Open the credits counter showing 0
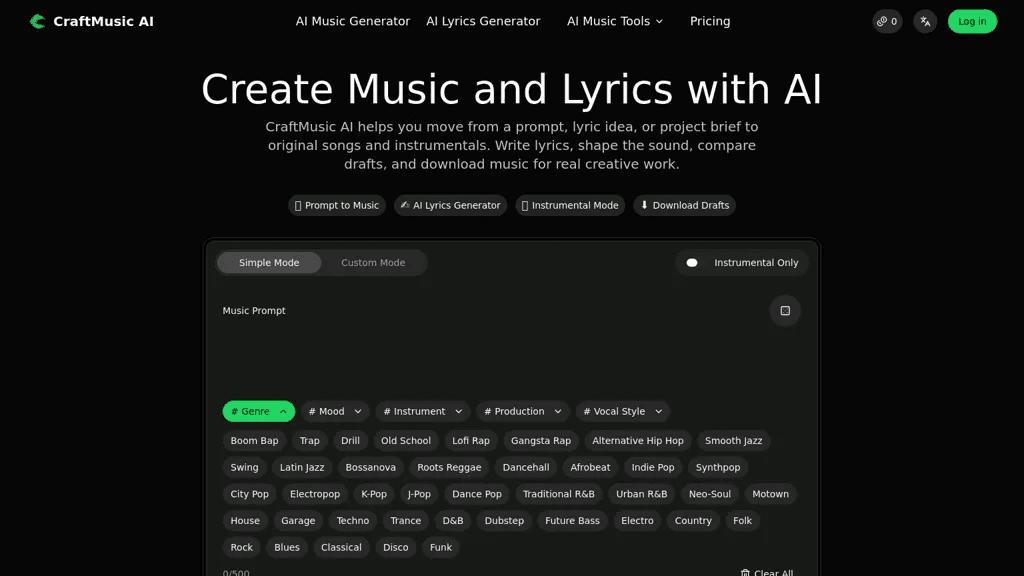 [888, 22]
